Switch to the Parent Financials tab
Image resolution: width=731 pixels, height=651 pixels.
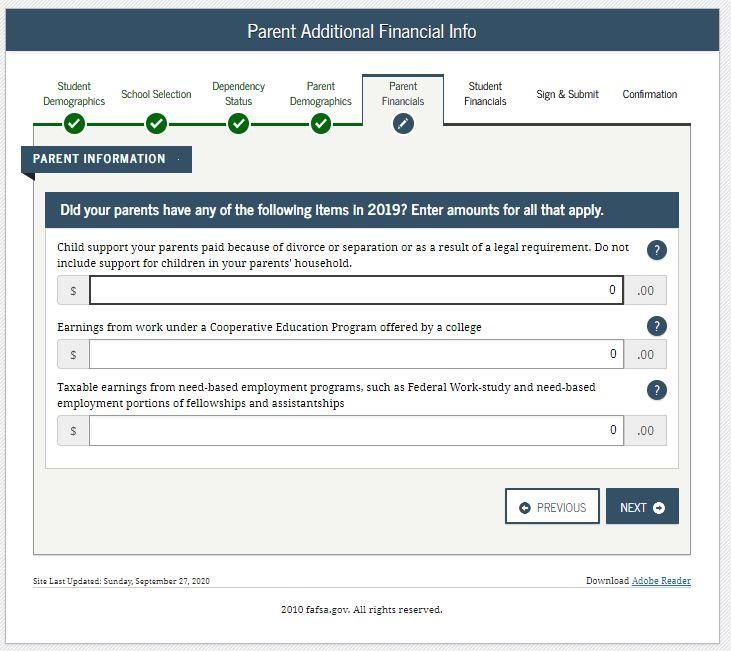point(403,94)
